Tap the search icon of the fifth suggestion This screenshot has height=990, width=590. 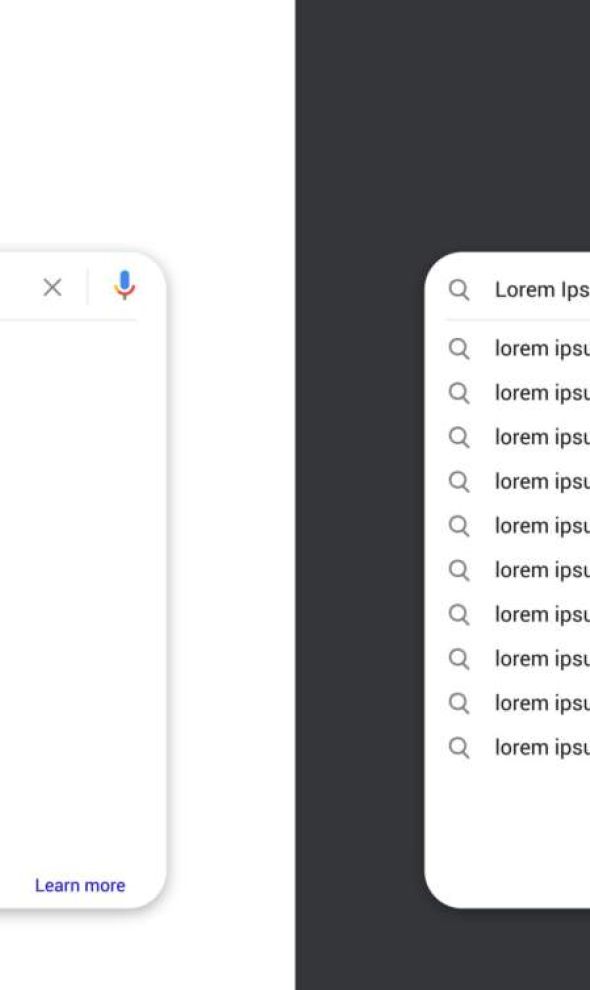click(459, 526)
